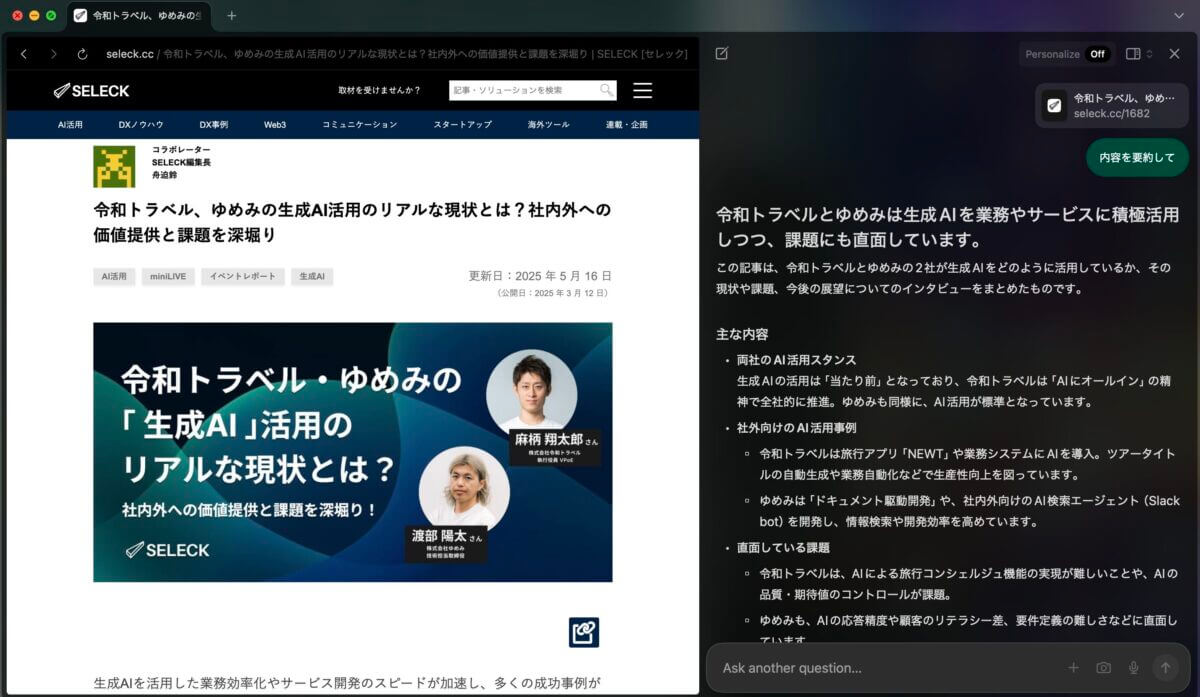Open the 連載・企画 navigation category
This screenshot has height=697, width=1200.
[x=627, y=125]
